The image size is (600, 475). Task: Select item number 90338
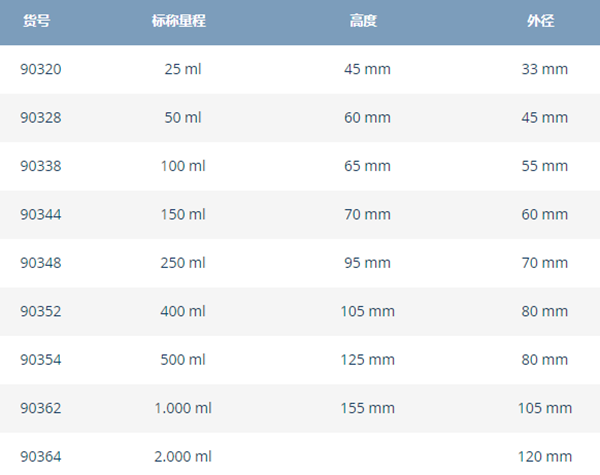41,166
